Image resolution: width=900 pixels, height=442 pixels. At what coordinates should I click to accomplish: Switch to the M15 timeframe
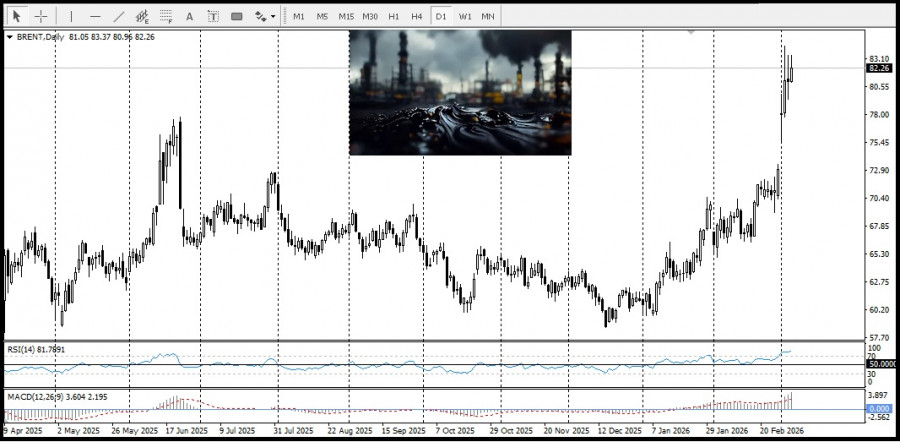pos(346,16)
